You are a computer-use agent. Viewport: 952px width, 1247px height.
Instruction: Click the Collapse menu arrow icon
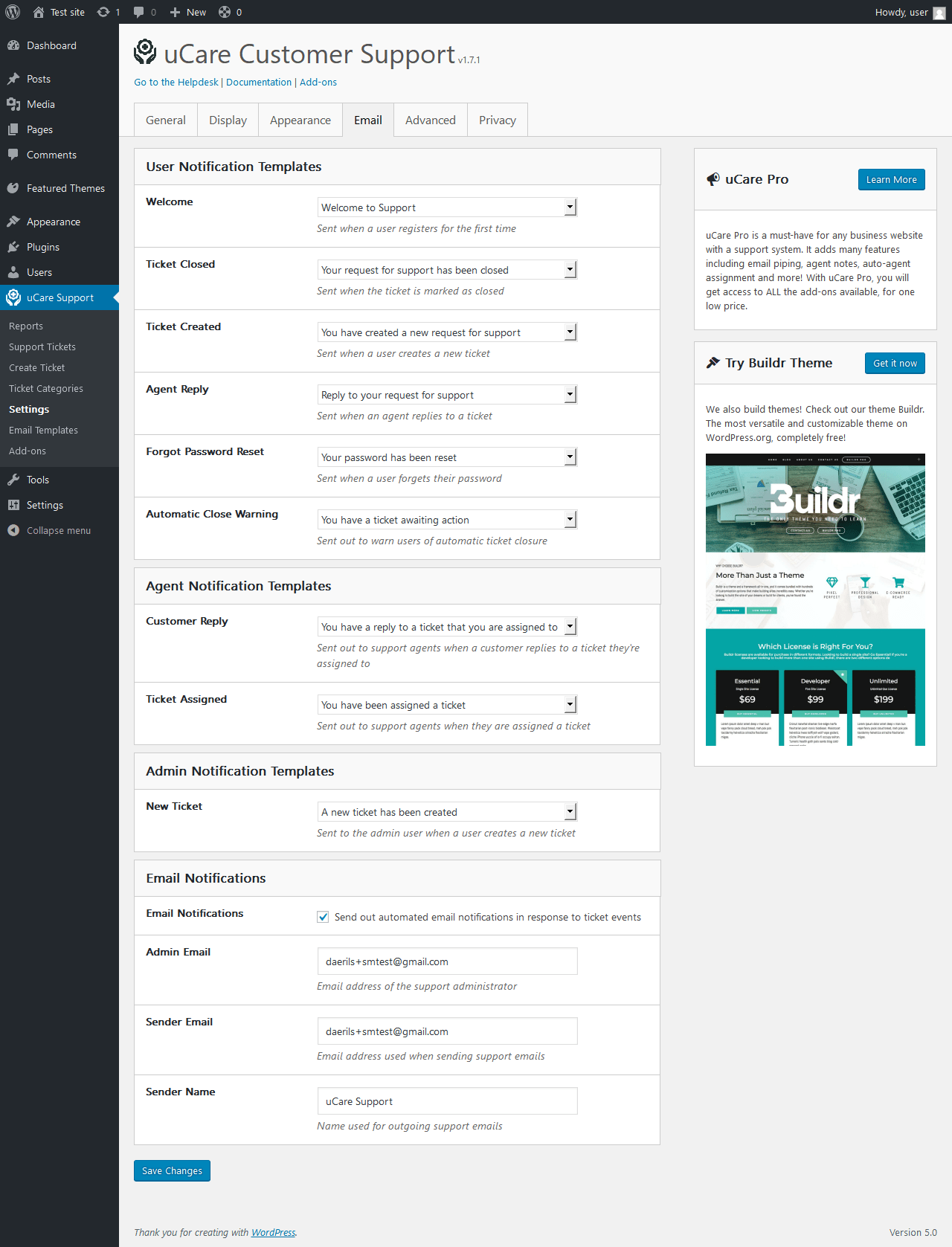tap(13, 530)
